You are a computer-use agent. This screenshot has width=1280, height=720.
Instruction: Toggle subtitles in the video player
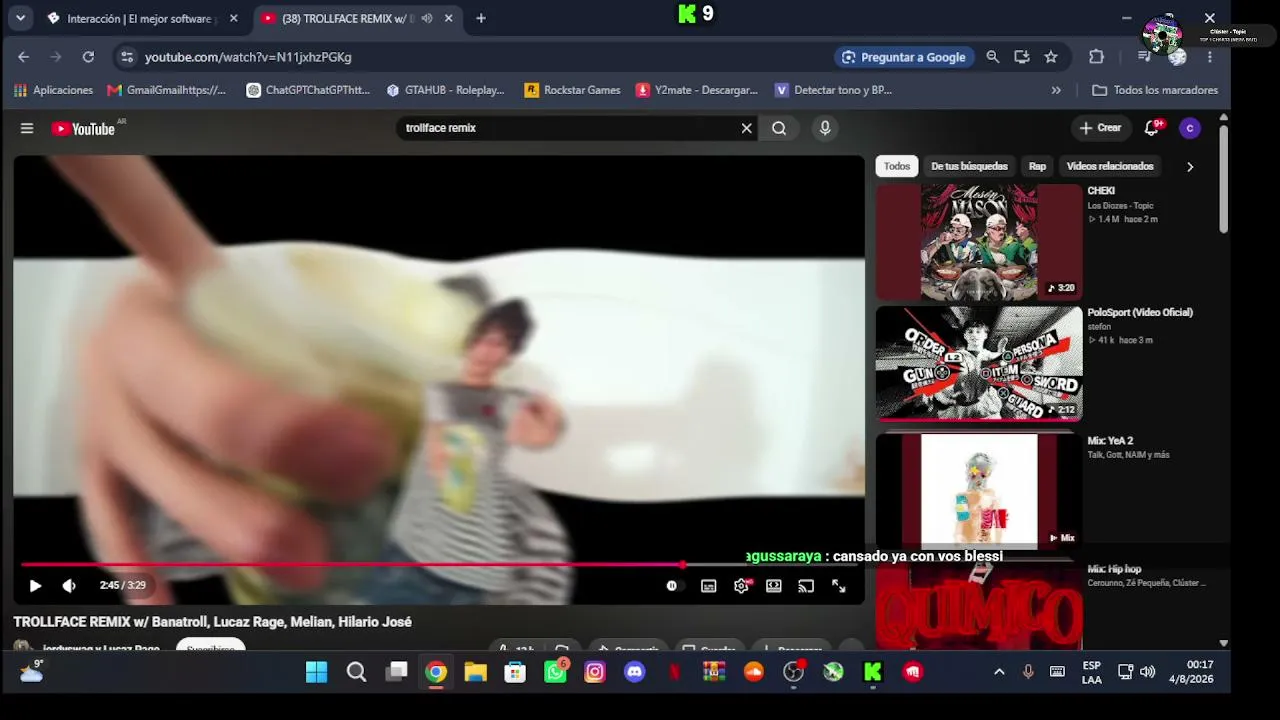[708, 586]
